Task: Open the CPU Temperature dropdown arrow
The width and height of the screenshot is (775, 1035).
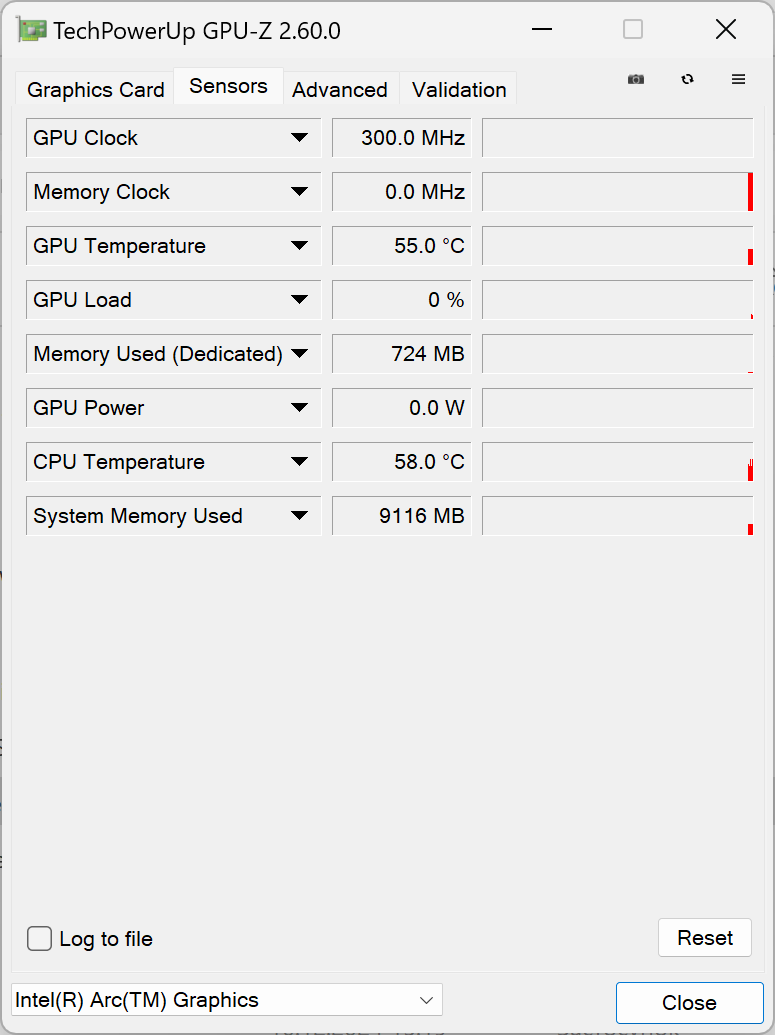Action: tap(299, 462)
